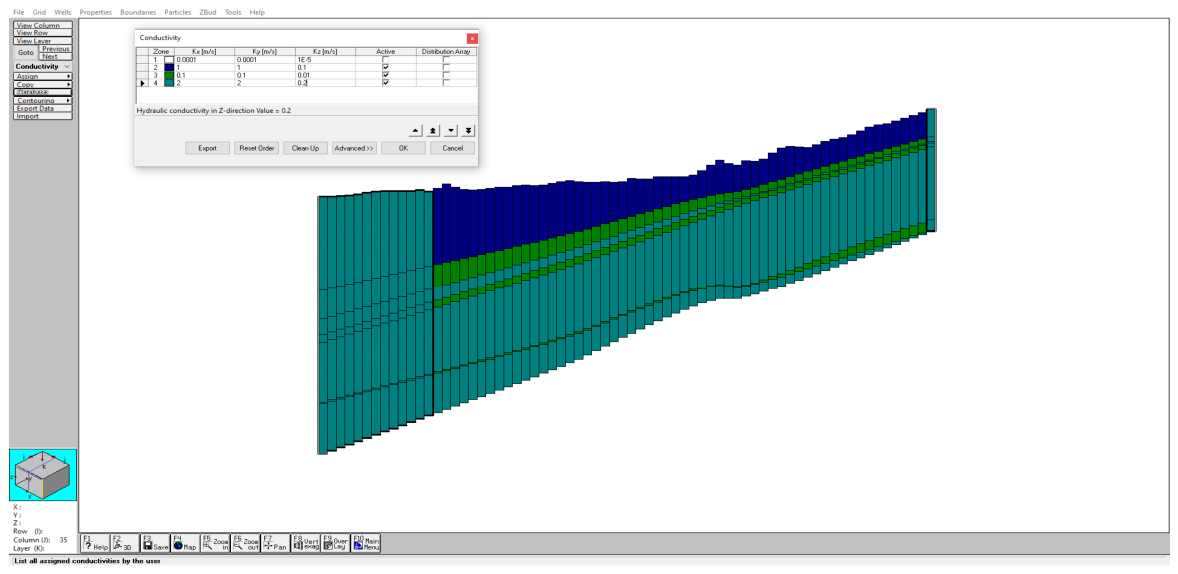
Task: Select Ky cell of zone 3 (0.1)
Action: pyautogui.click(x=264, y=75)
